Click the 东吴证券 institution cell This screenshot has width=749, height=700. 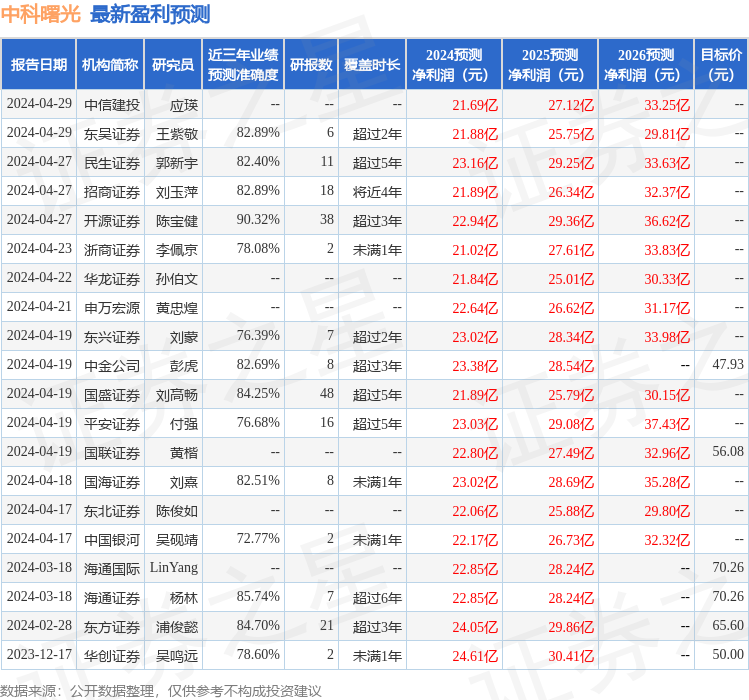112,134
